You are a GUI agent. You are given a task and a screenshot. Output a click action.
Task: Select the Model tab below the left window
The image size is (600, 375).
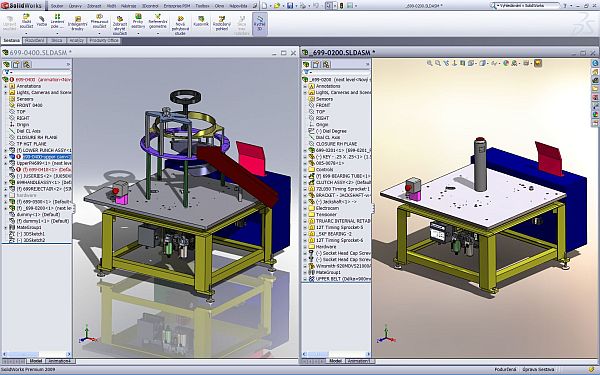point(36,361)
